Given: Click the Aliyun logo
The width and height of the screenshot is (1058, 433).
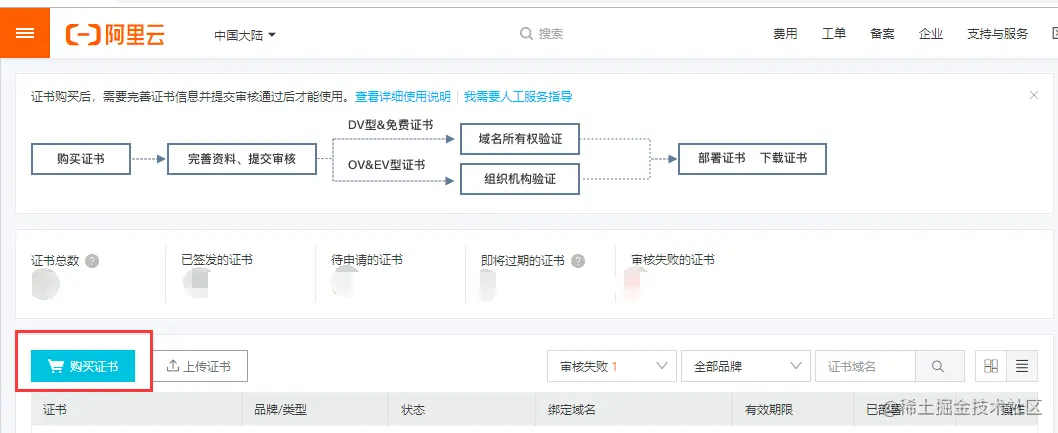Looking at the screenshot, I should 115,34.
